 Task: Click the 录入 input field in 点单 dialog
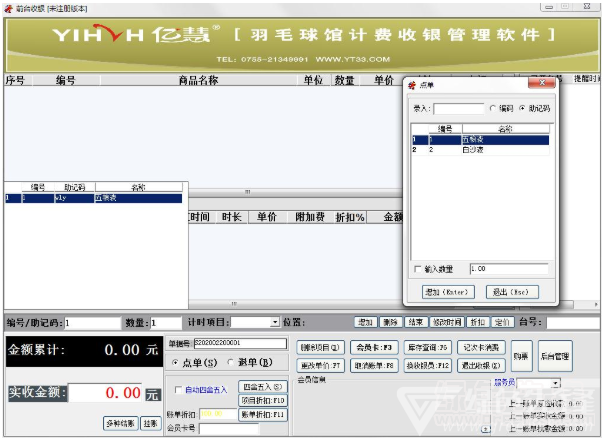tap(459, 109)
